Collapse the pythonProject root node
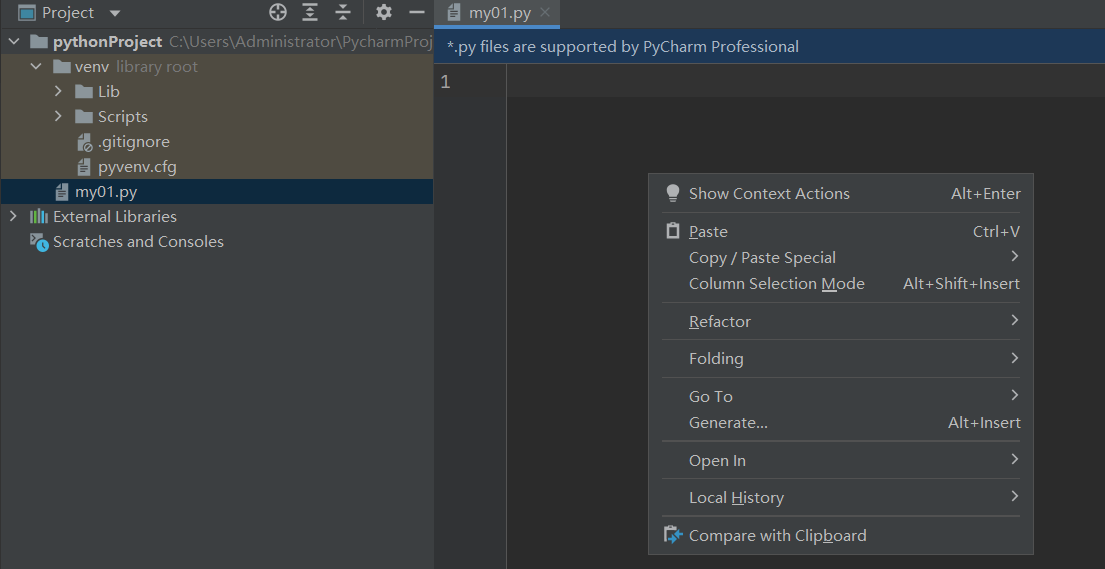 (x=13, y=42)
